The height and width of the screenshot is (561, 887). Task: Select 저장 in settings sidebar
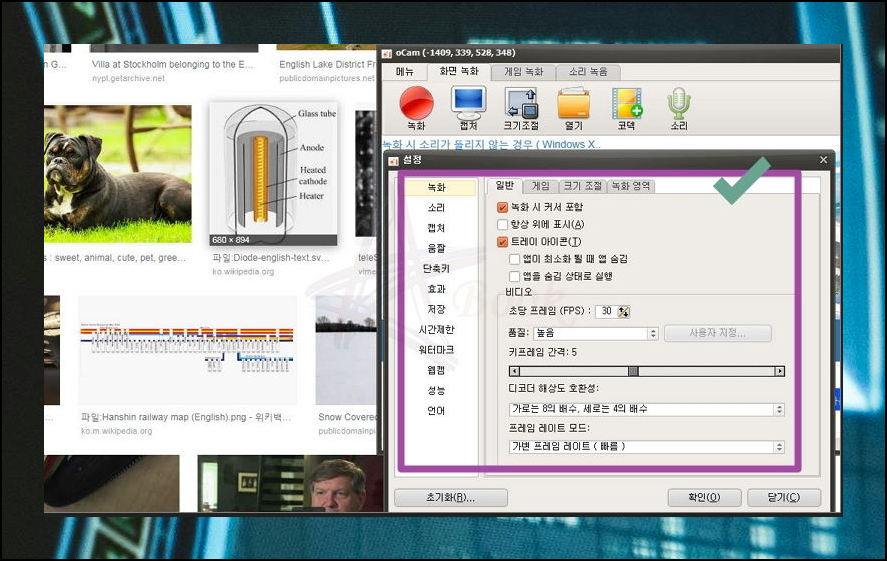point(436,309)
